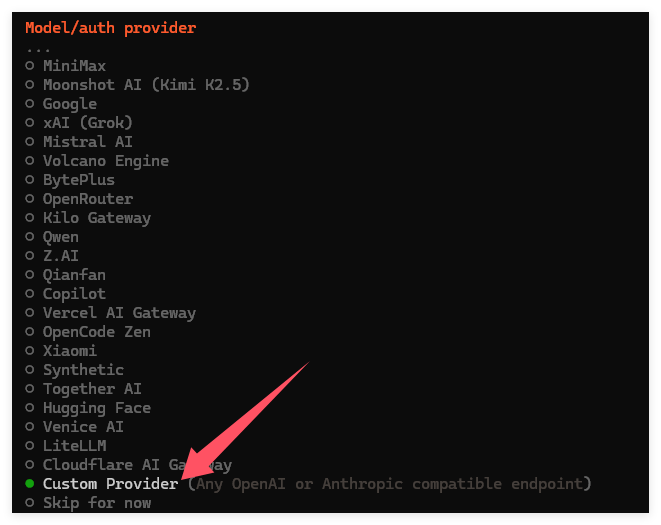
Task: Select the highlighted Custom Provider option
Action: click(x=110, y=484)
